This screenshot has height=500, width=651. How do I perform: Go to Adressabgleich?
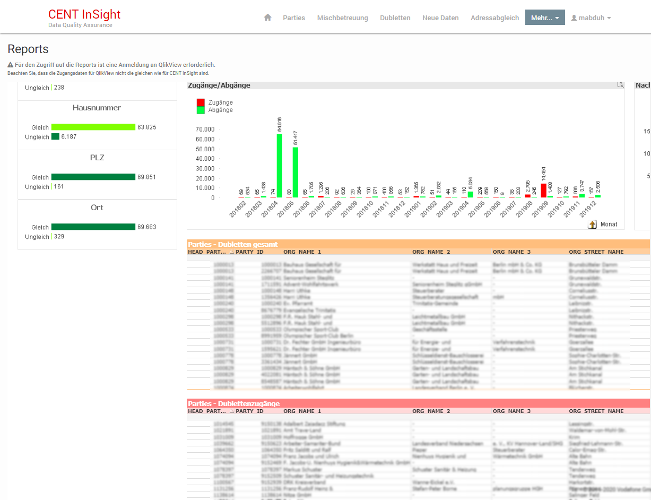coord(492,18)
